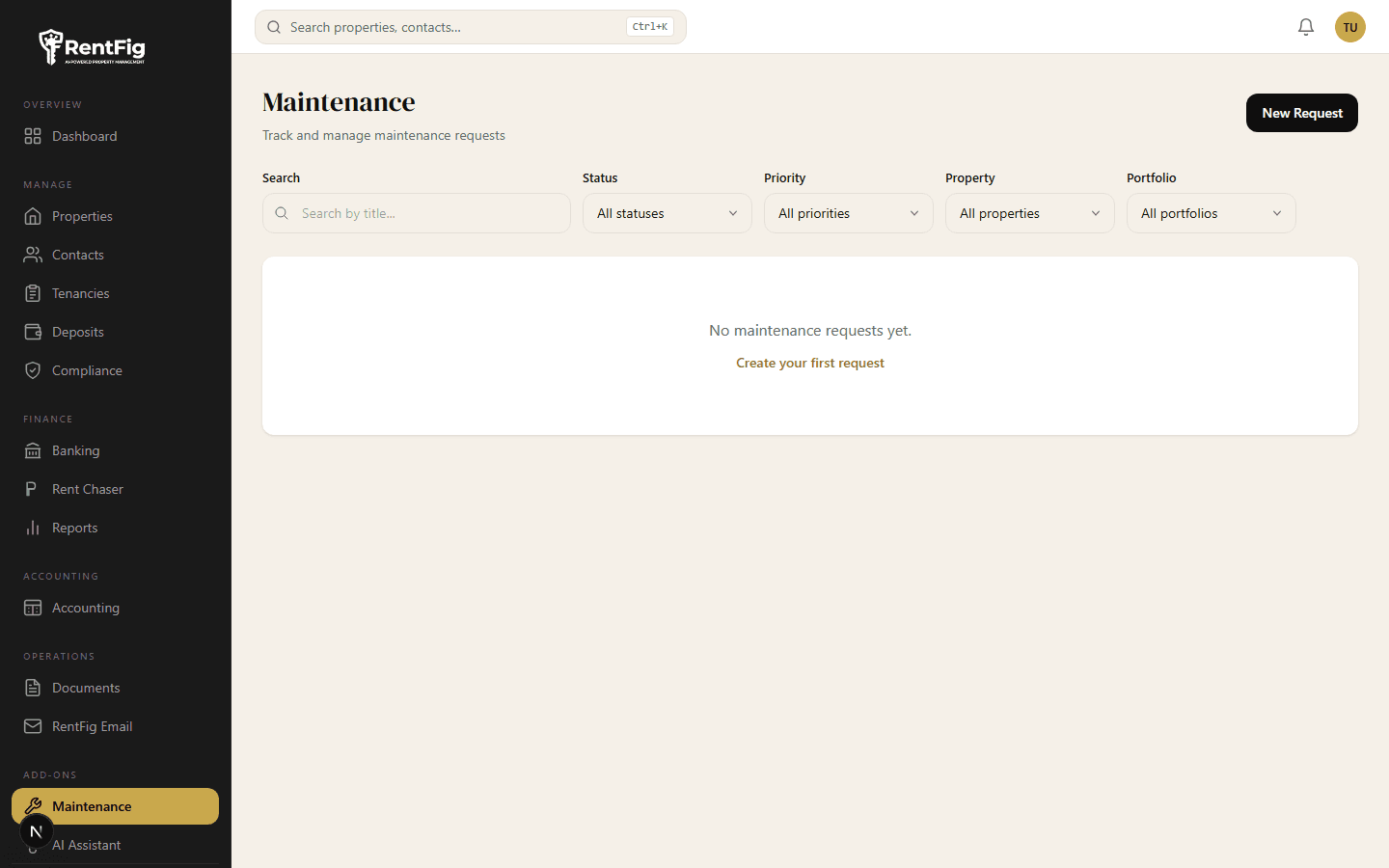Image resolution: width=1389 pixels, height=868 pixels.
Task: Select the Compliance shield icon
Action: pos(32,369)
